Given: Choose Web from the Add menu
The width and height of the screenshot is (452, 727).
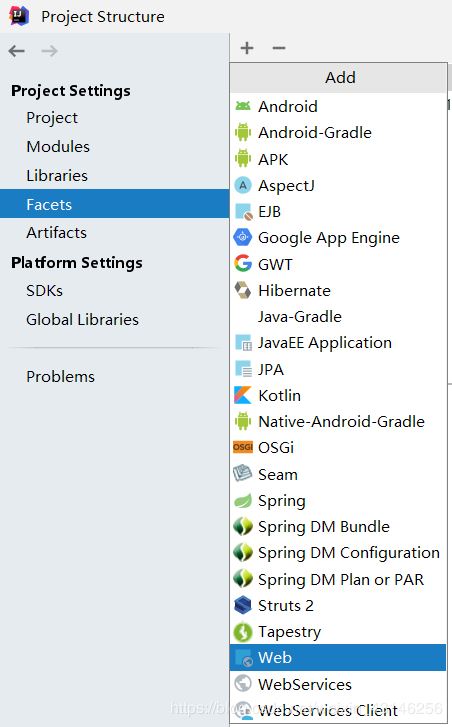Looking at the screenshot, I should click(x=337, y=657).
